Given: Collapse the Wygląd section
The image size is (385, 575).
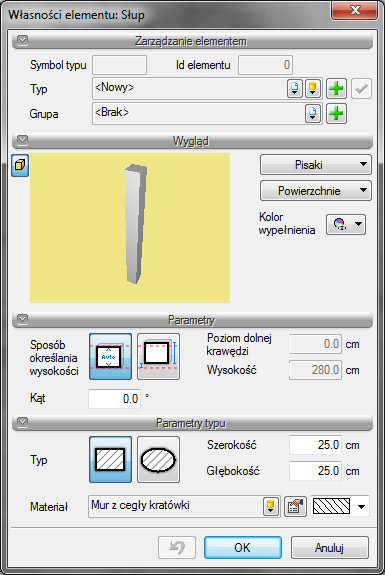Looking at the screenshot, I should (x=22, y=140).
